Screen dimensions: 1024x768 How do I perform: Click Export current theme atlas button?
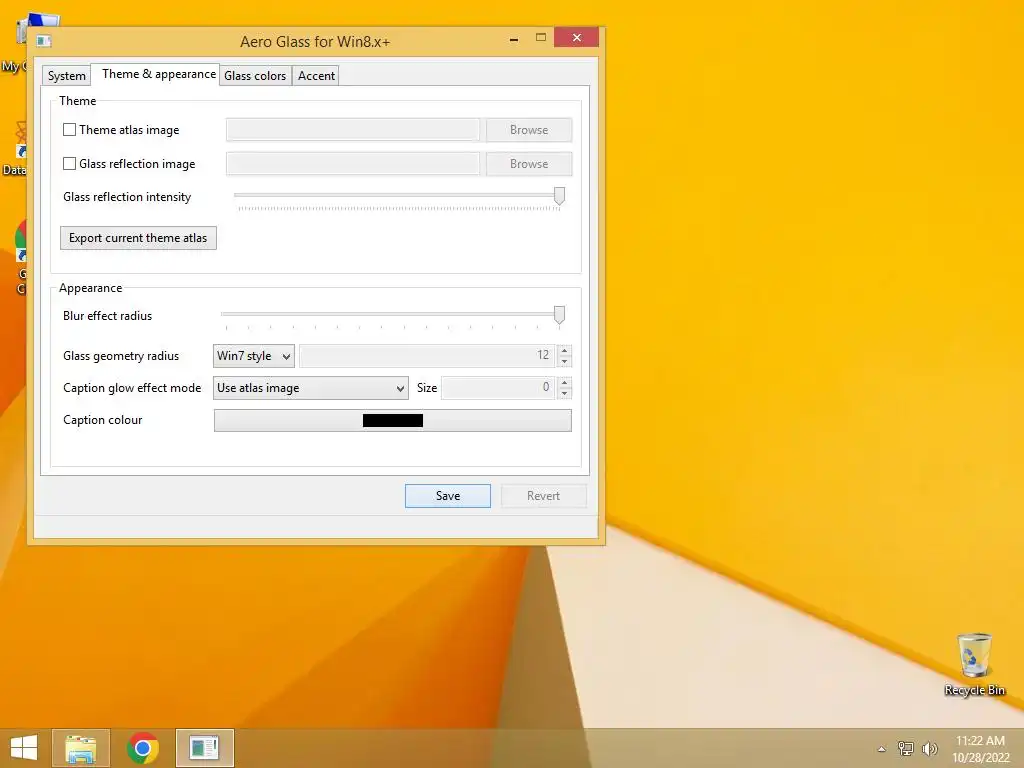[138, 238]
